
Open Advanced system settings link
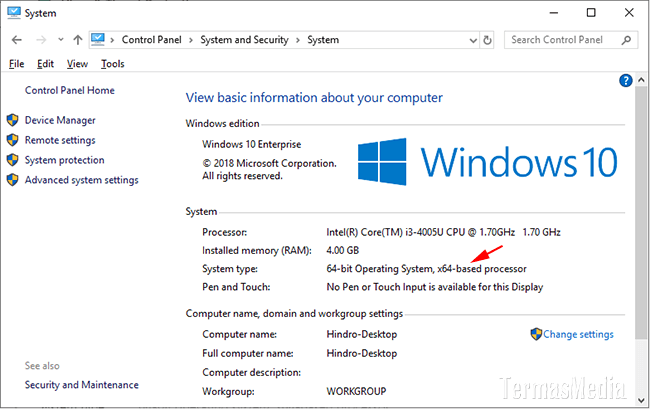pyautogui.click(x=82, y=180)
